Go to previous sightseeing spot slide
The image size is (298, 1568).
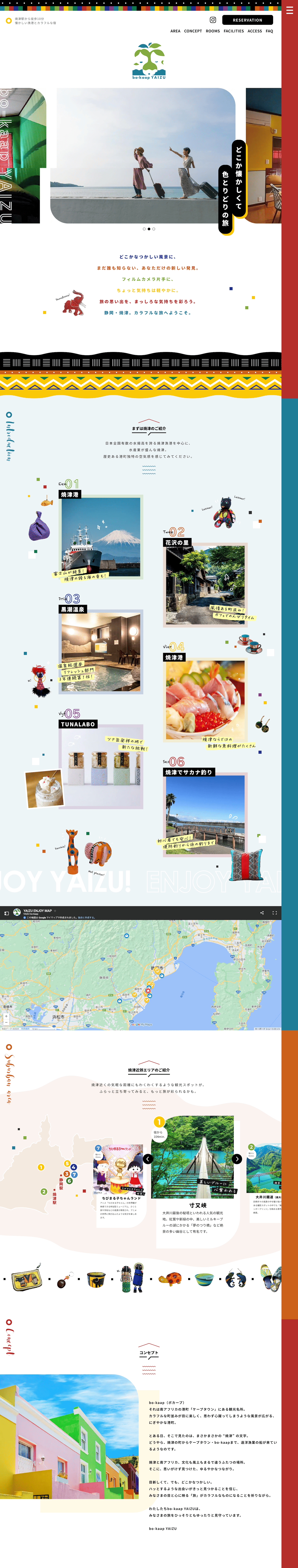[148, 1159]
